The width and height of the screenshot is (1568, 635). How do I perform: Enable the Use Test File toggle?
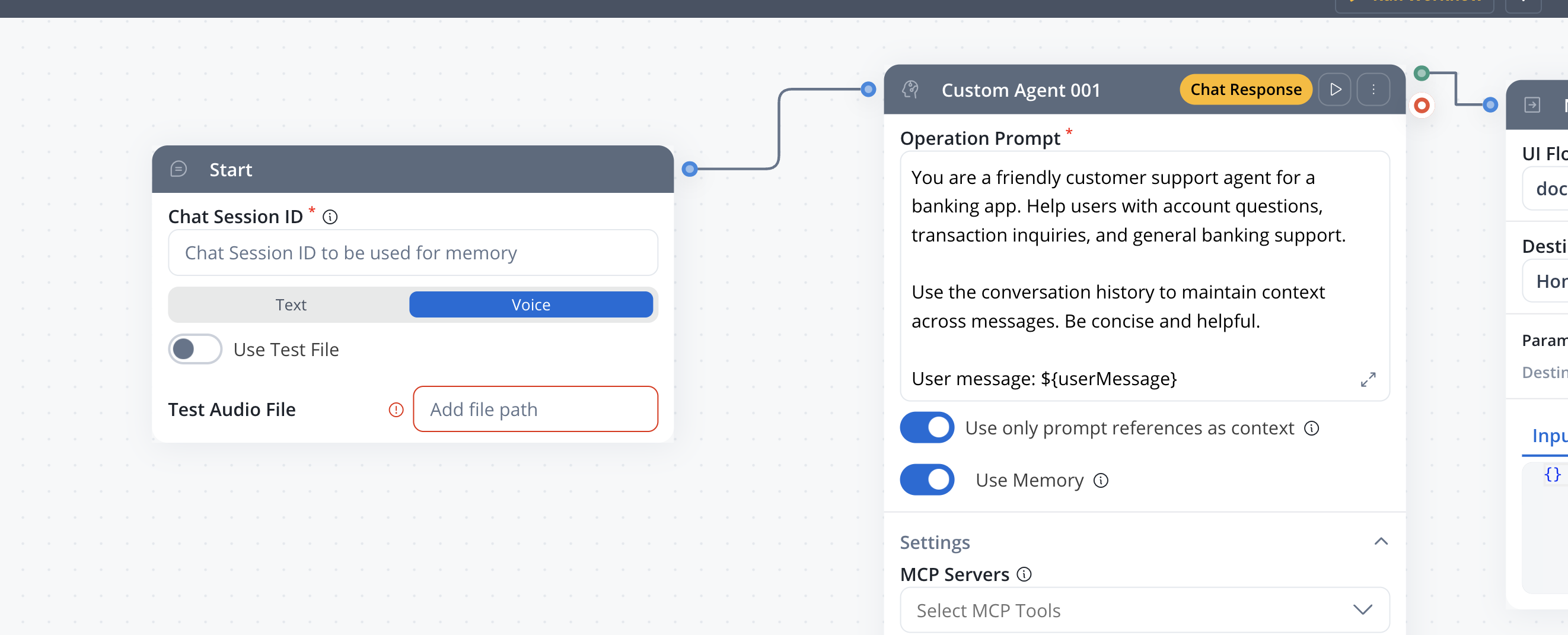point(195,349)
